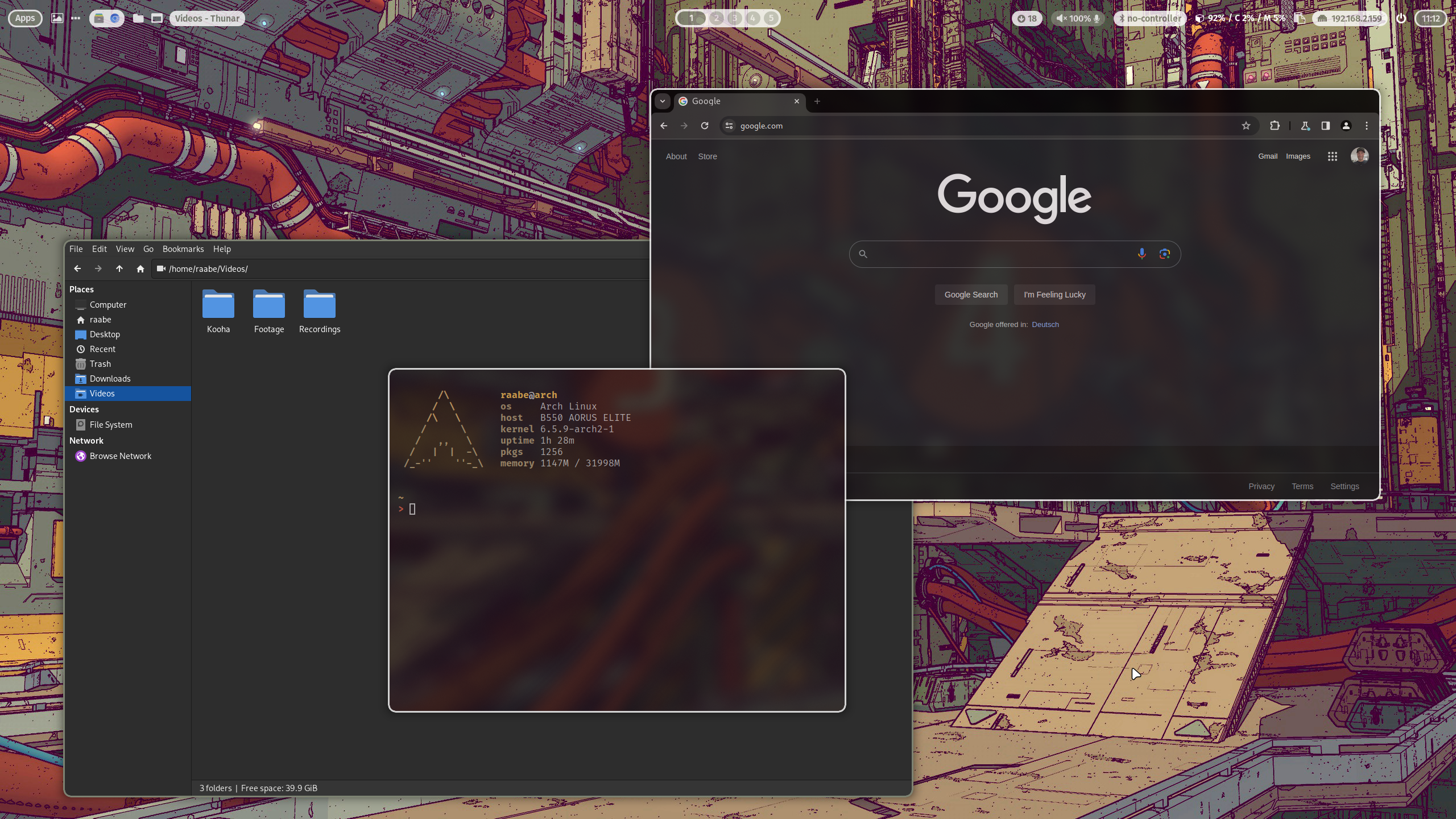
Task: Open Chrome Labs flask icon
Action: [x=1305, y=126]
